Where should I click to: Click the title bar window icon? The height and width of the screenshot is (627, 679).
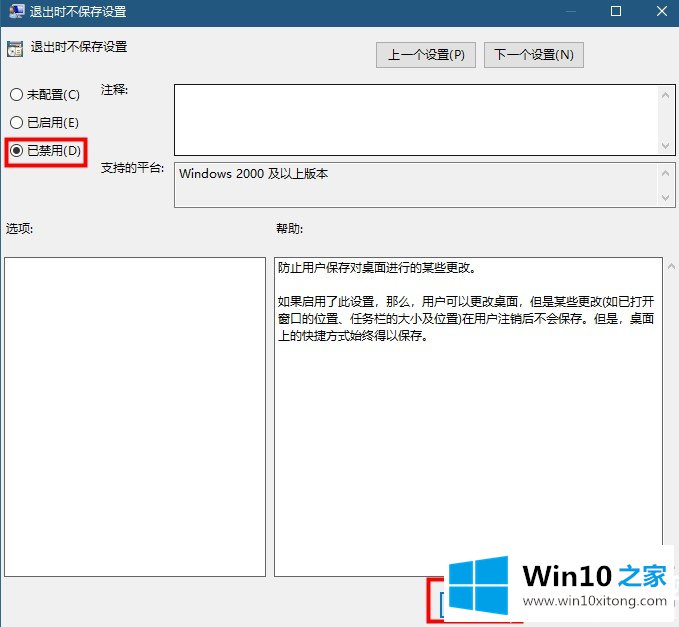click(x=16, y=11)
